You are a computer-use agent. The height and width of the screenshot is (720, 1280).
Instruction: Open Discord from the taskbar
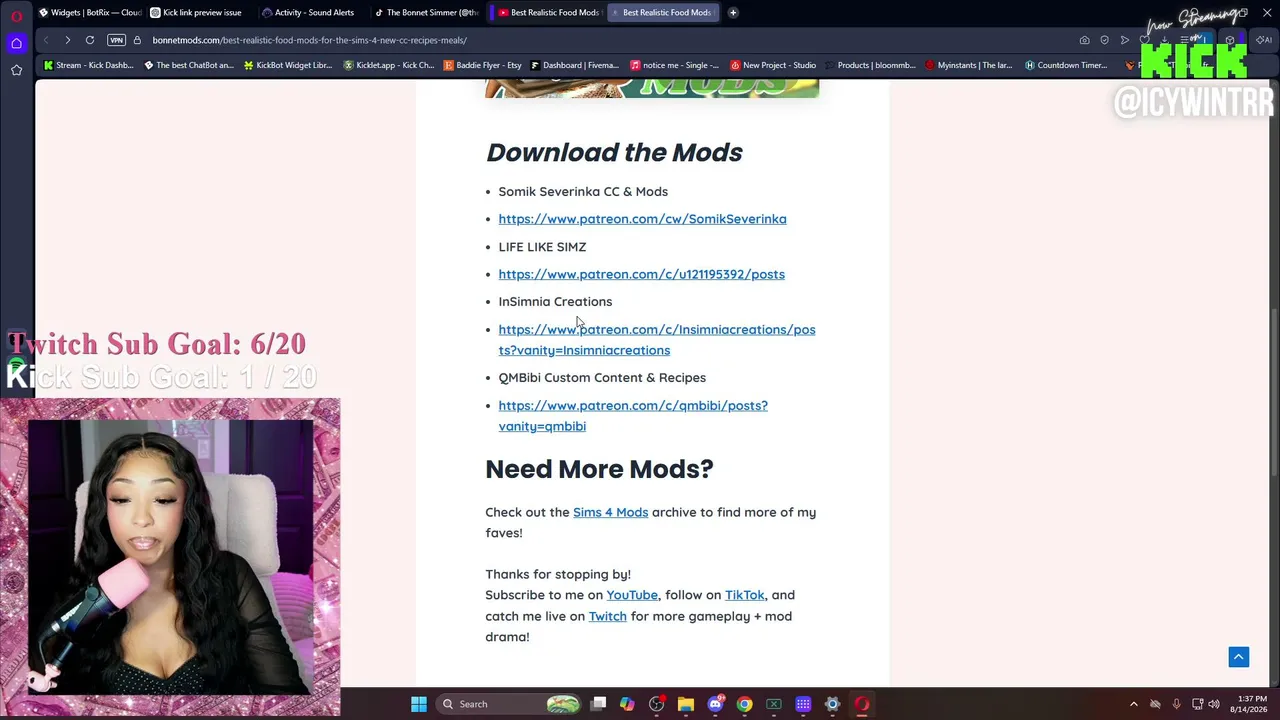(x=715, y=704)
